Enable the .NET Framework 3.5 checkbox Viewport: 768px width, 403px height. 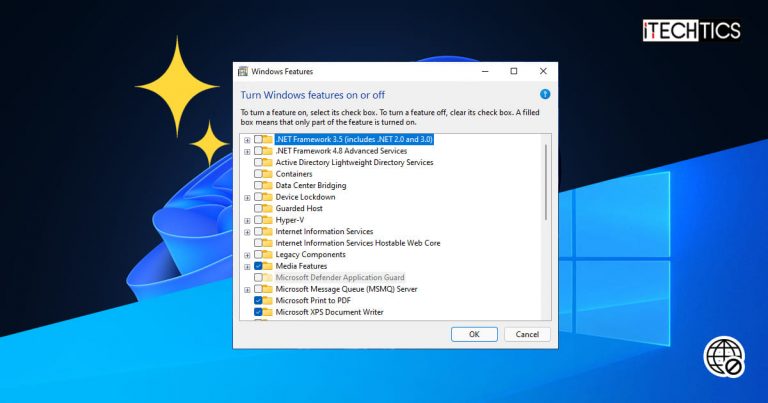(258, 140)
